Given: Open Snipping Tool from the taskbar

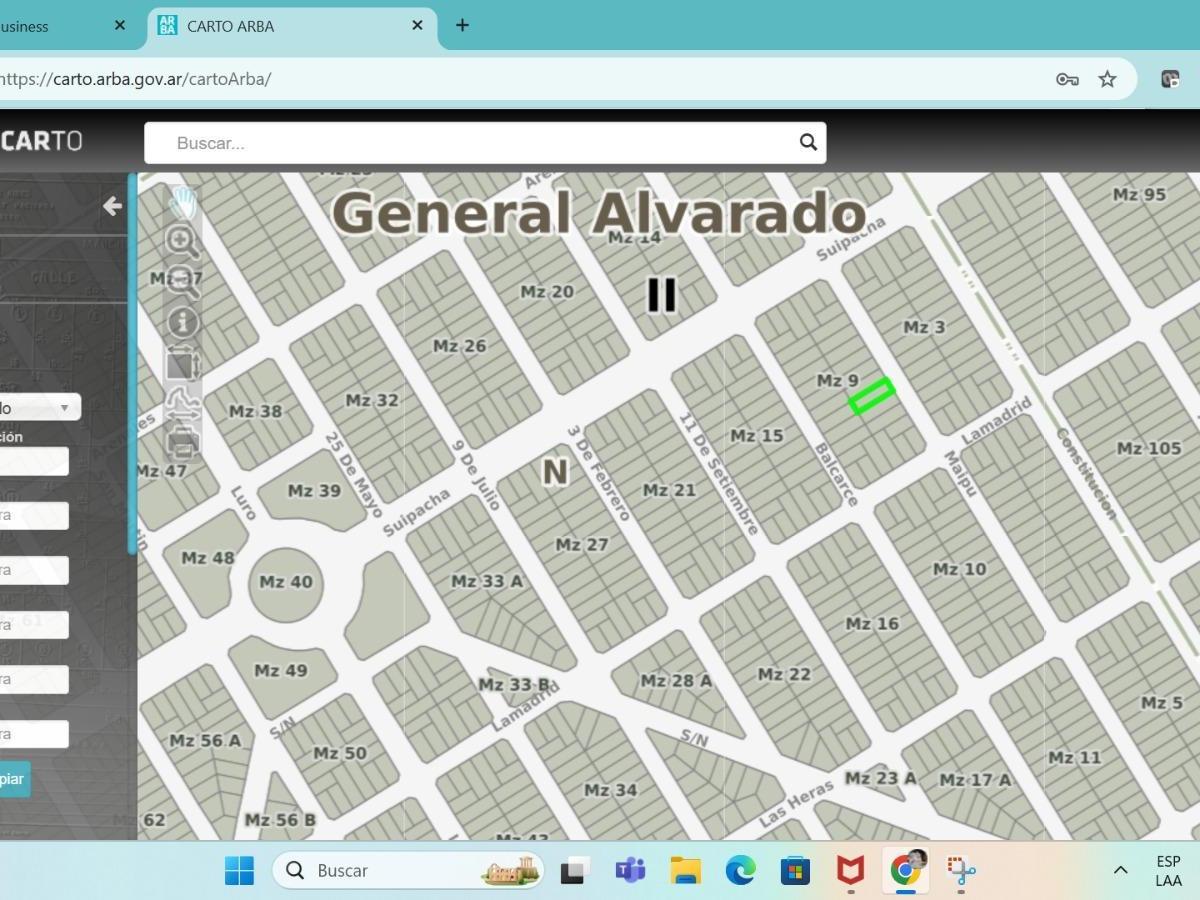Looking at the screenshot, I should tap(961, 870).
